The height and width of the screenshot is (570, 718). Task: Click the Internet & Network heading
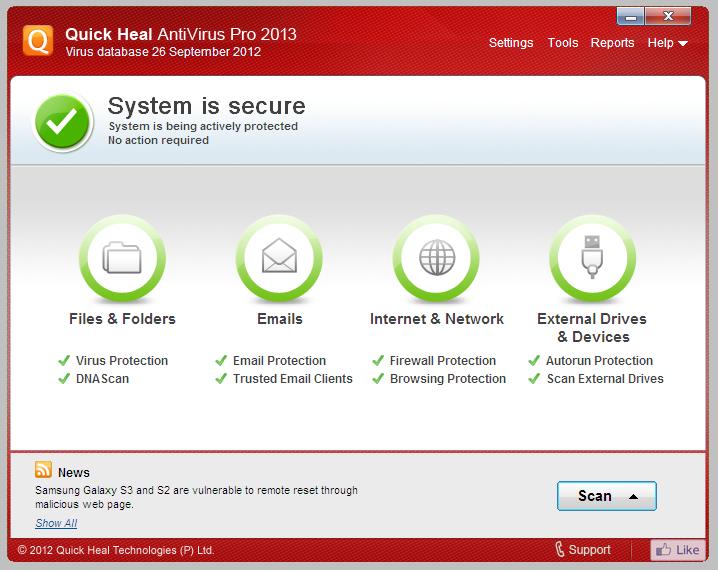[x=437, y=319]
